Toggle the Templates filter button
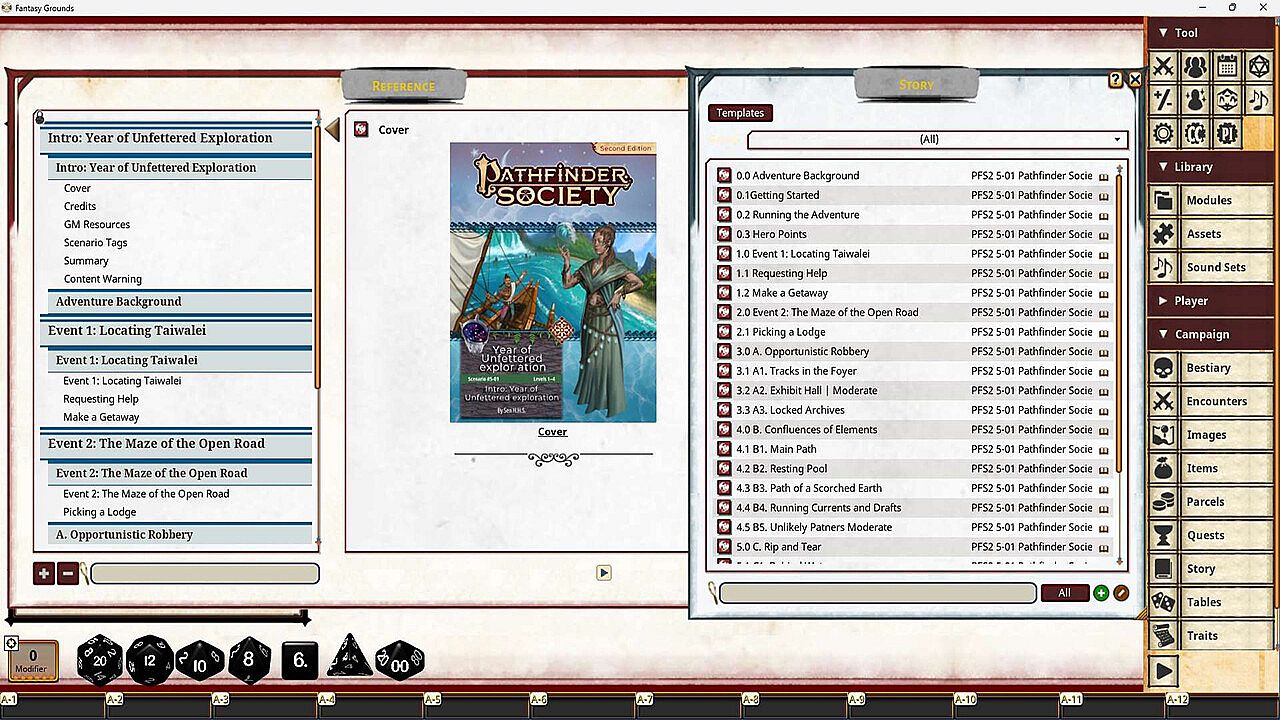The image size is (1280, 720). tap(740, 113)
